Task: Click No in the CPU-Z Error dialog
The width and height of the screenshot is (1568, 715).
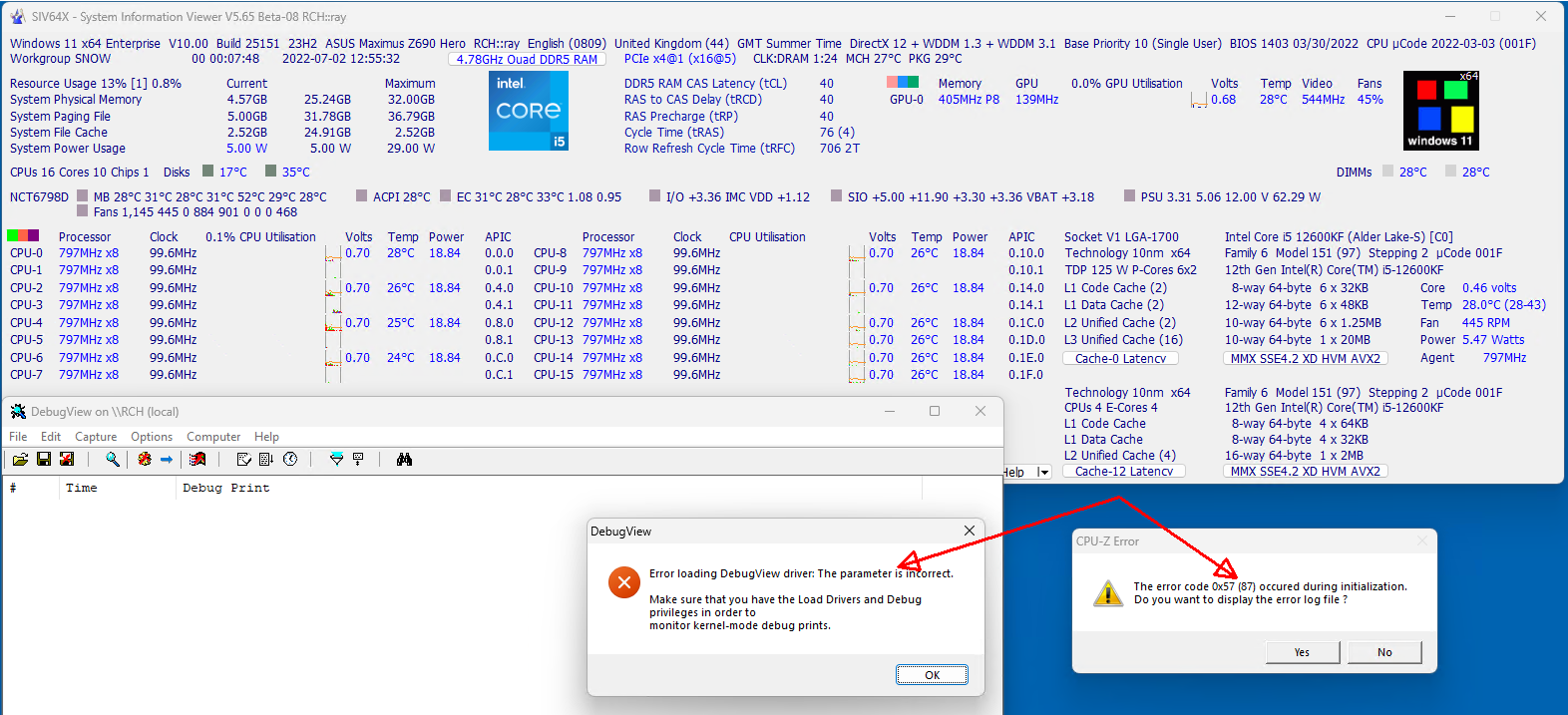Action: pos(1384,652)
